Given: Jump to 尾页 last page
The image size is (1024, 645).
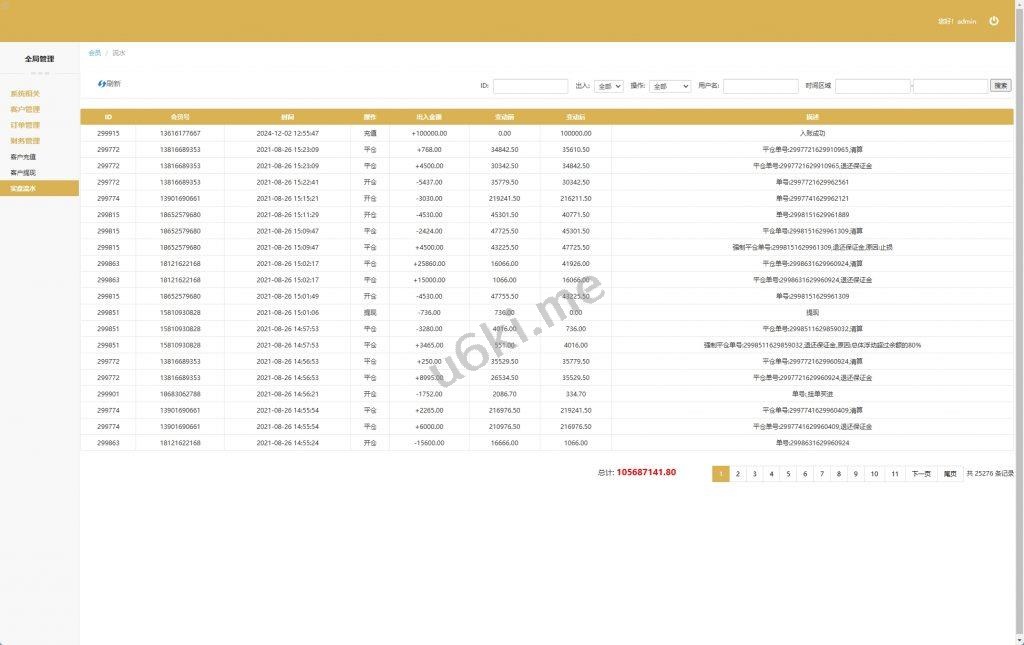Looking at the screenshot, I should pyautogui.click(x=949, y=474).
